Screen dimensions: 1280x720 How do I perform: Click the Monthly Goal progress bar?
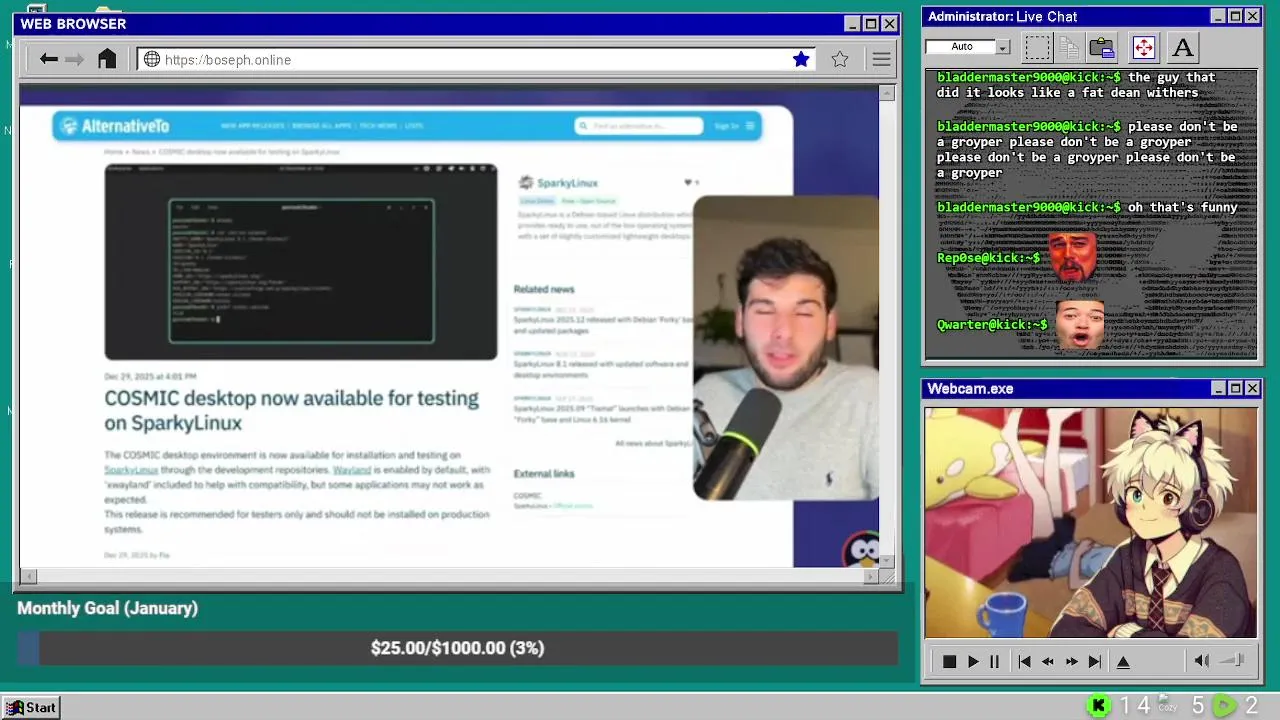click(x=457, y=648)
